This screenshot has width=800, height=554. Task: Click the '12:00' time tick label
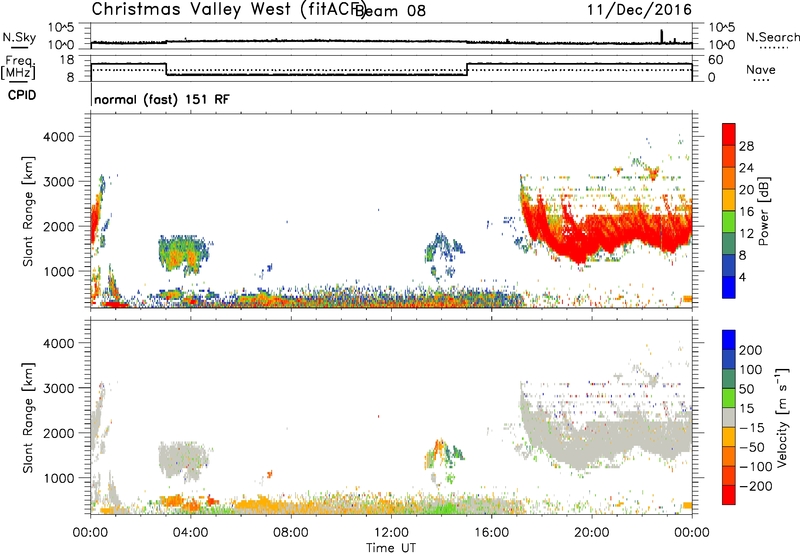coord(391,533)
